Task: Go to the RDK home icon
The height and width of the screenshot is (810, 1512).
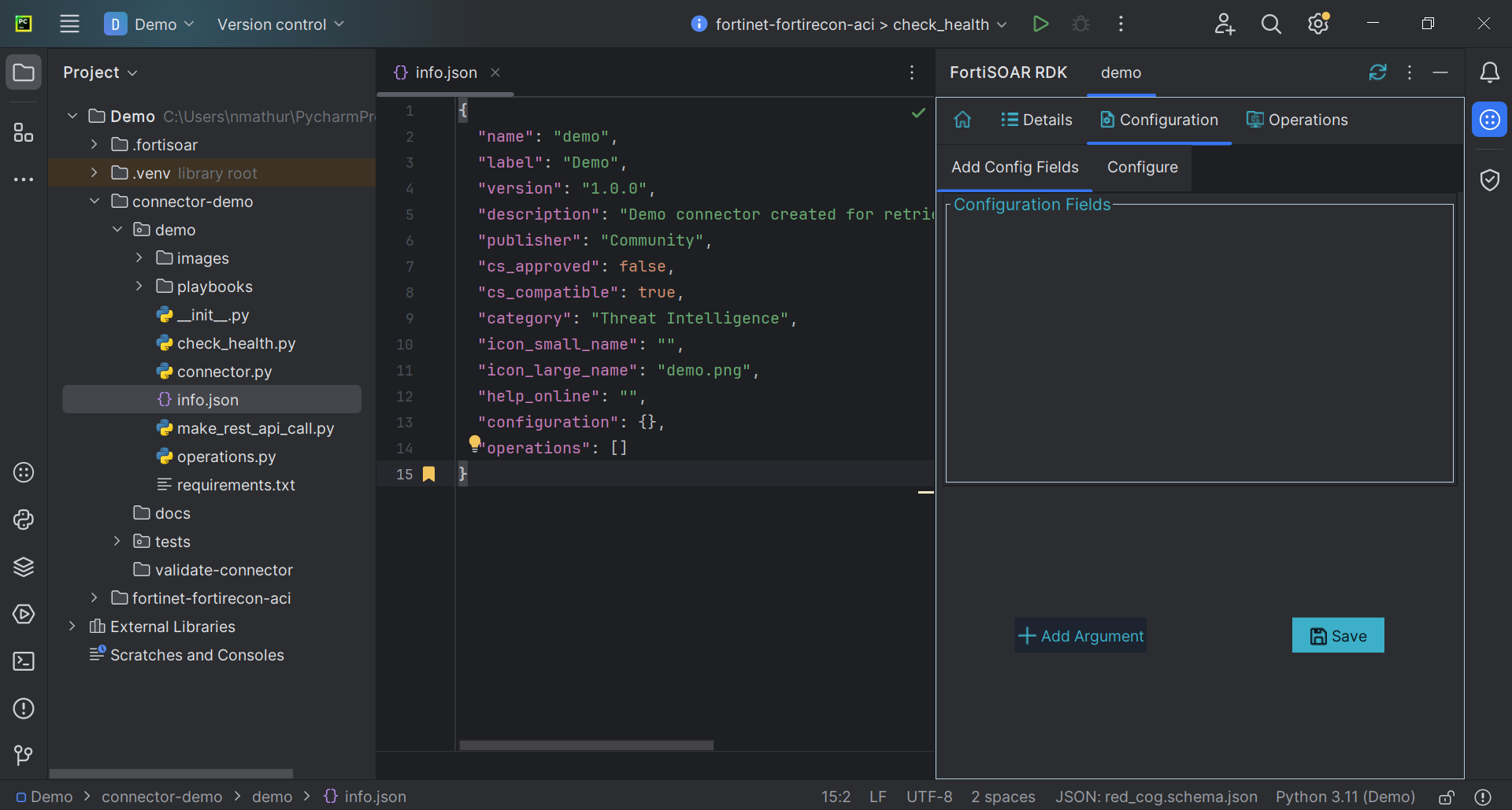Action: [x=962, y=120]
